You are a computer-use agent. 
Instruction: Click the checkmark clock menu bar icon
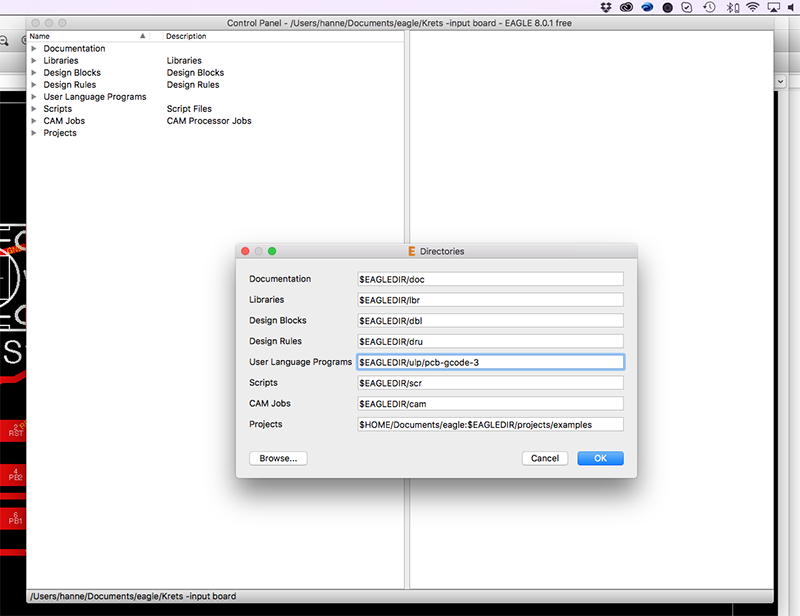click(x=687, y=7)
